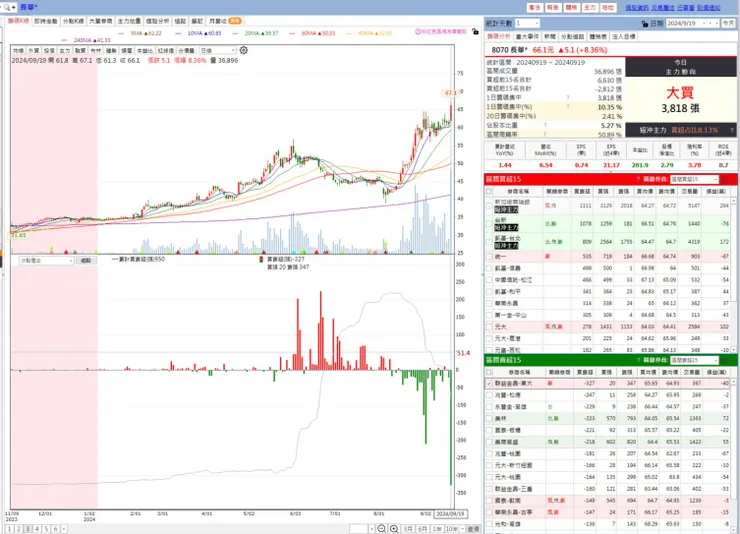Click the pink info icon above chart

pos(418,32)
